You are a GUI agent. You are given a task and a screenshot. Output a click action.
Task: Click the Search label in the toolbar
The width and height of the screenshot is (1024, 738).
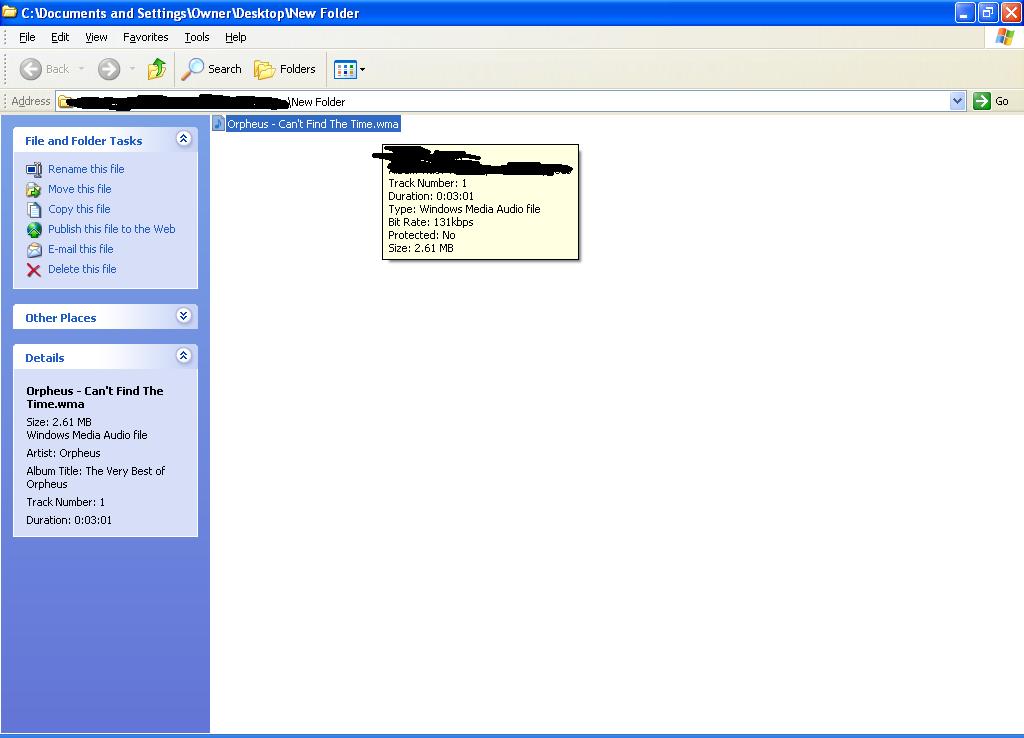[x=225, y=69]
